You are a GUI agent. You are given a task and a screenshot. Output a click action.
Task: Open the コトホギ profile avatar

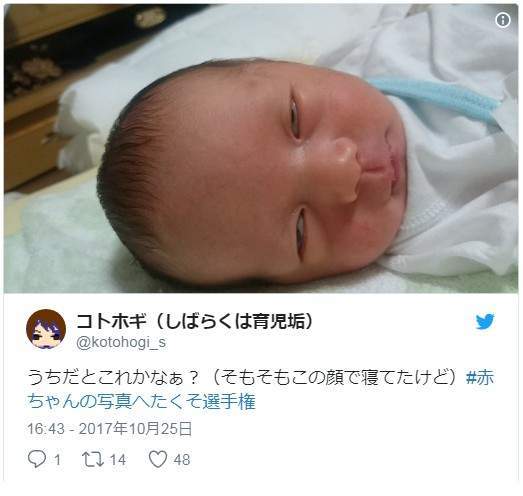click(x=46, y=329)
